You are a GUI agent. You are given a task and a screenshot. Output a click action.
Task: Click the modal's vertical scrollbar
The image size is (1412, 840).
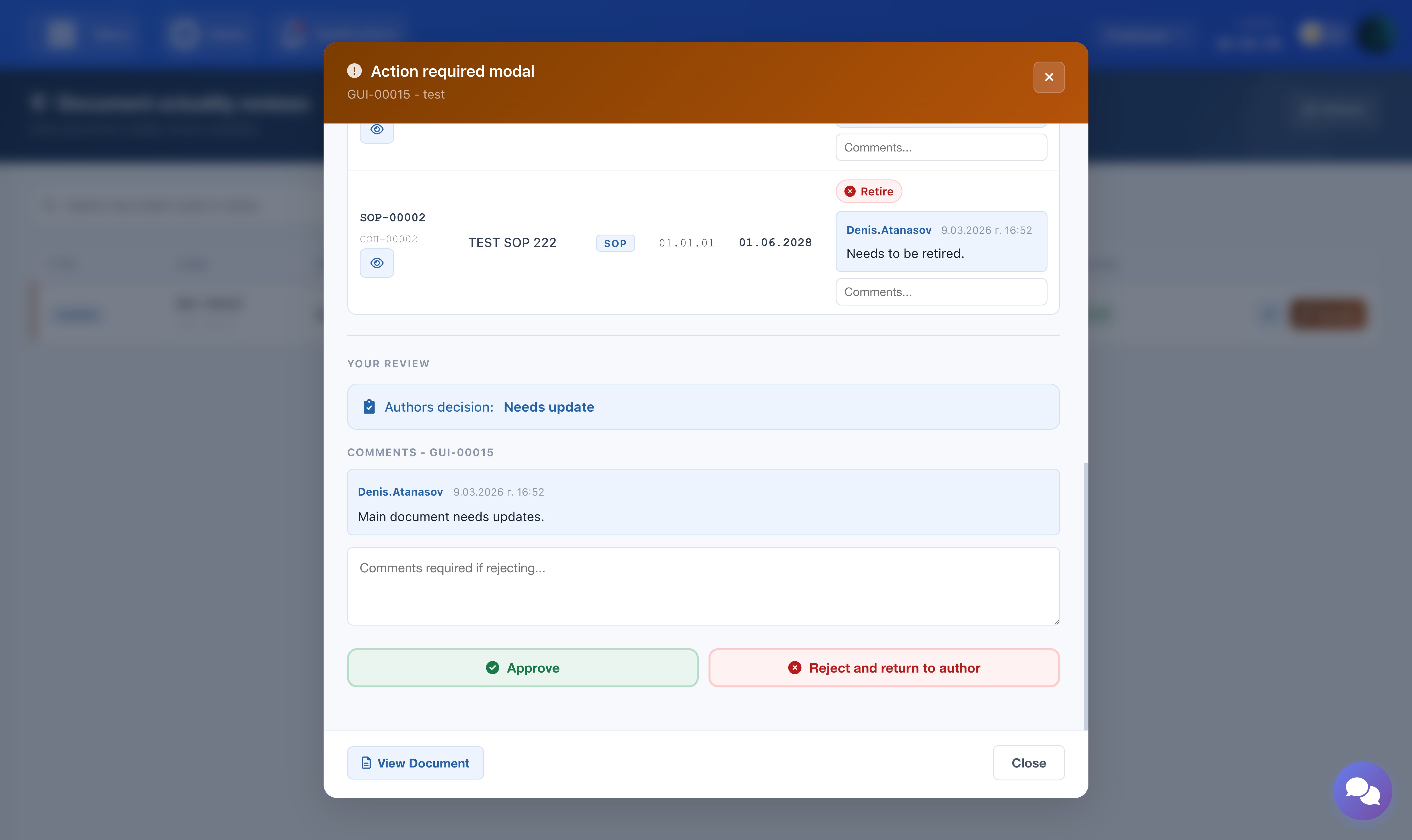[1085, 594]
